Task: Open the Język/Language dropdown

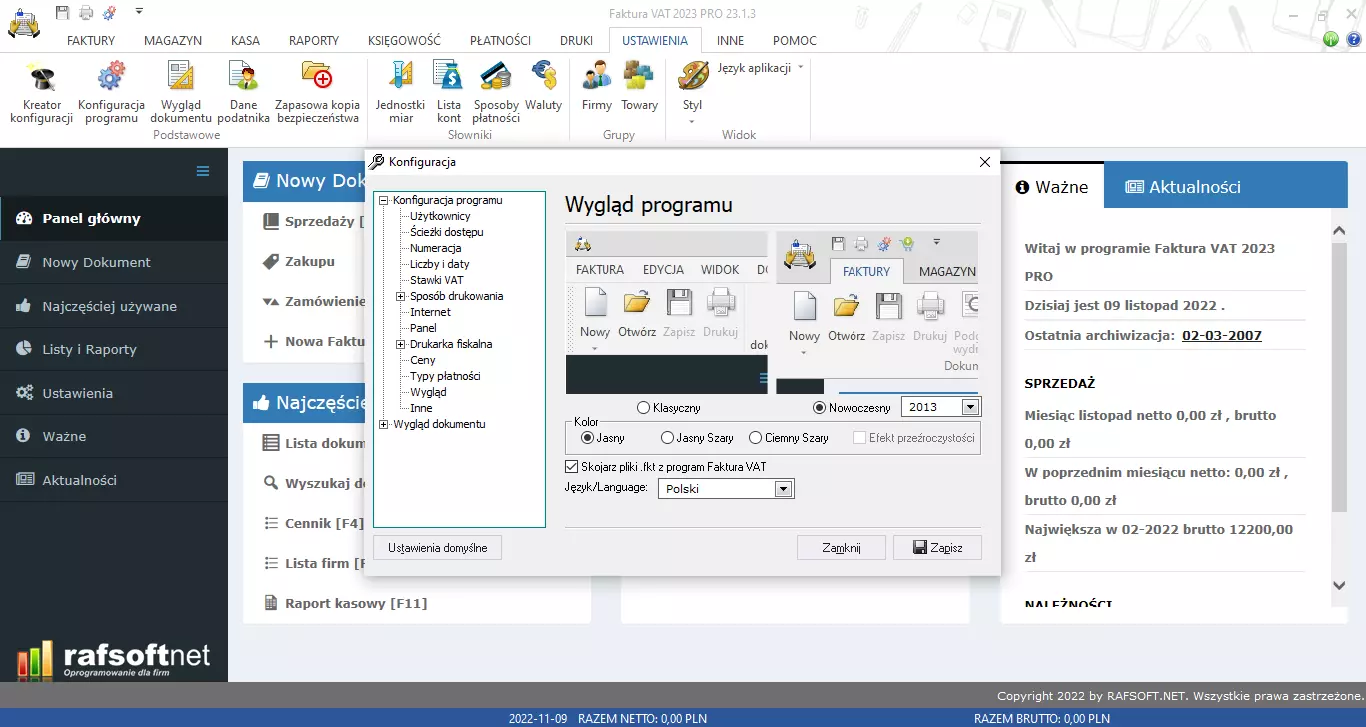Action: tap(786, 488)
